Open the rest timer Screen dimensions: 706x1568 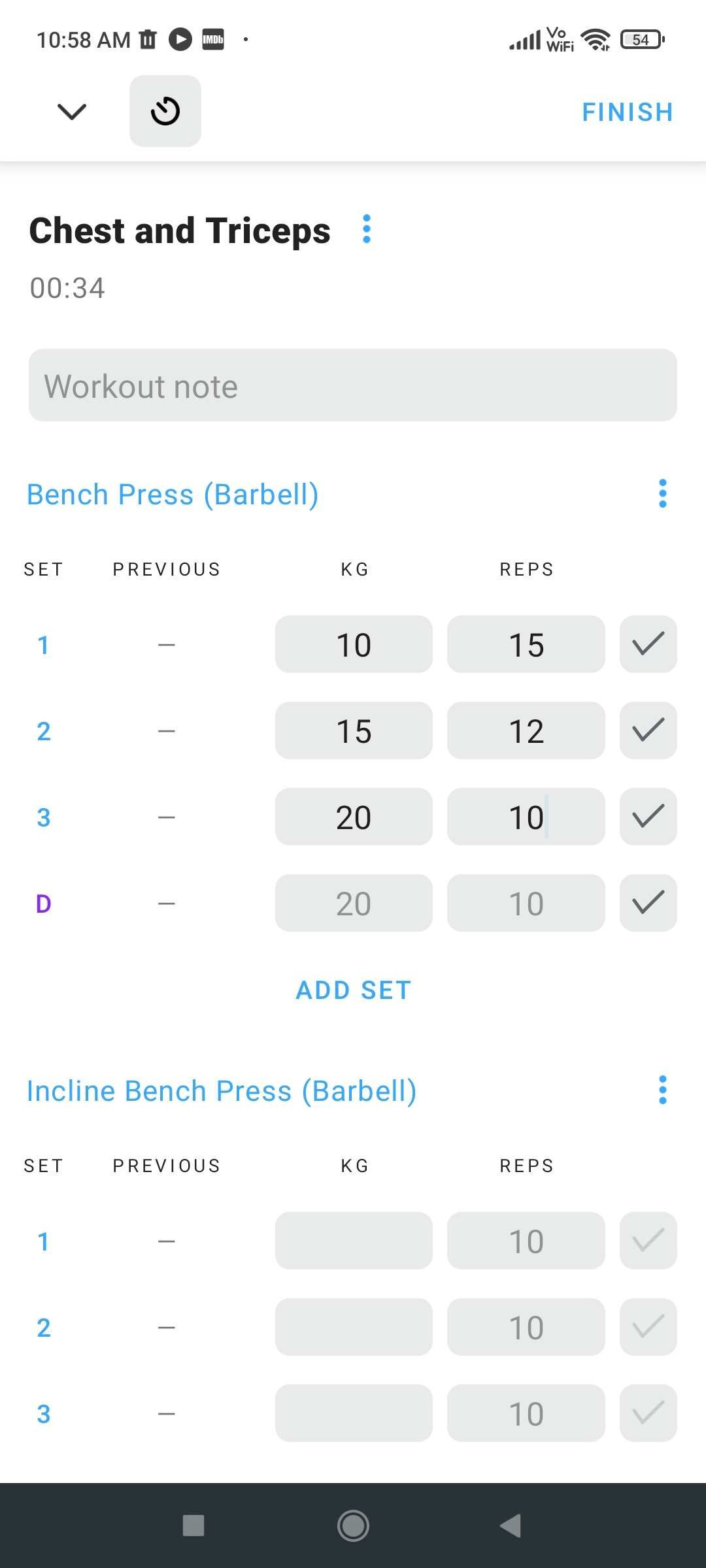(164, 111)
